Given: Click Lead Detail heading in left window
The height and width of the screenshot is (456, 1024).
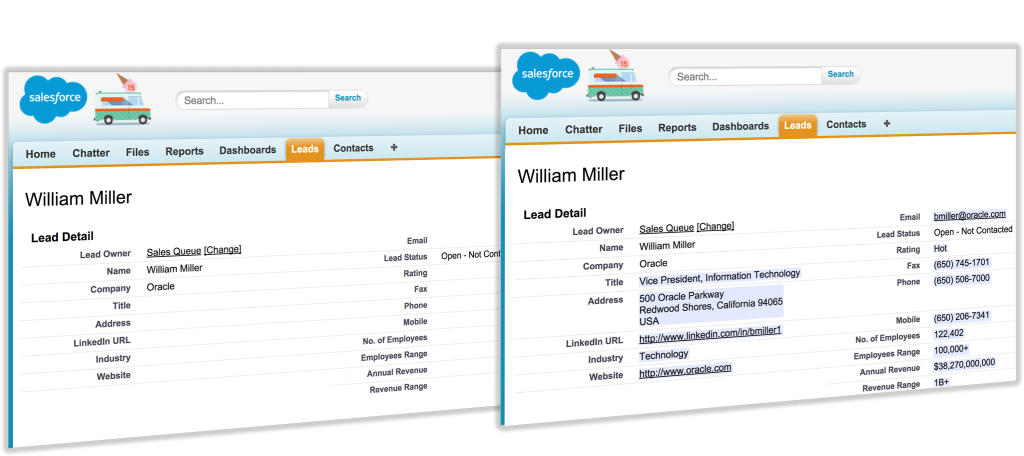Looking at the screenshot, I should click(x=62, y=237).
